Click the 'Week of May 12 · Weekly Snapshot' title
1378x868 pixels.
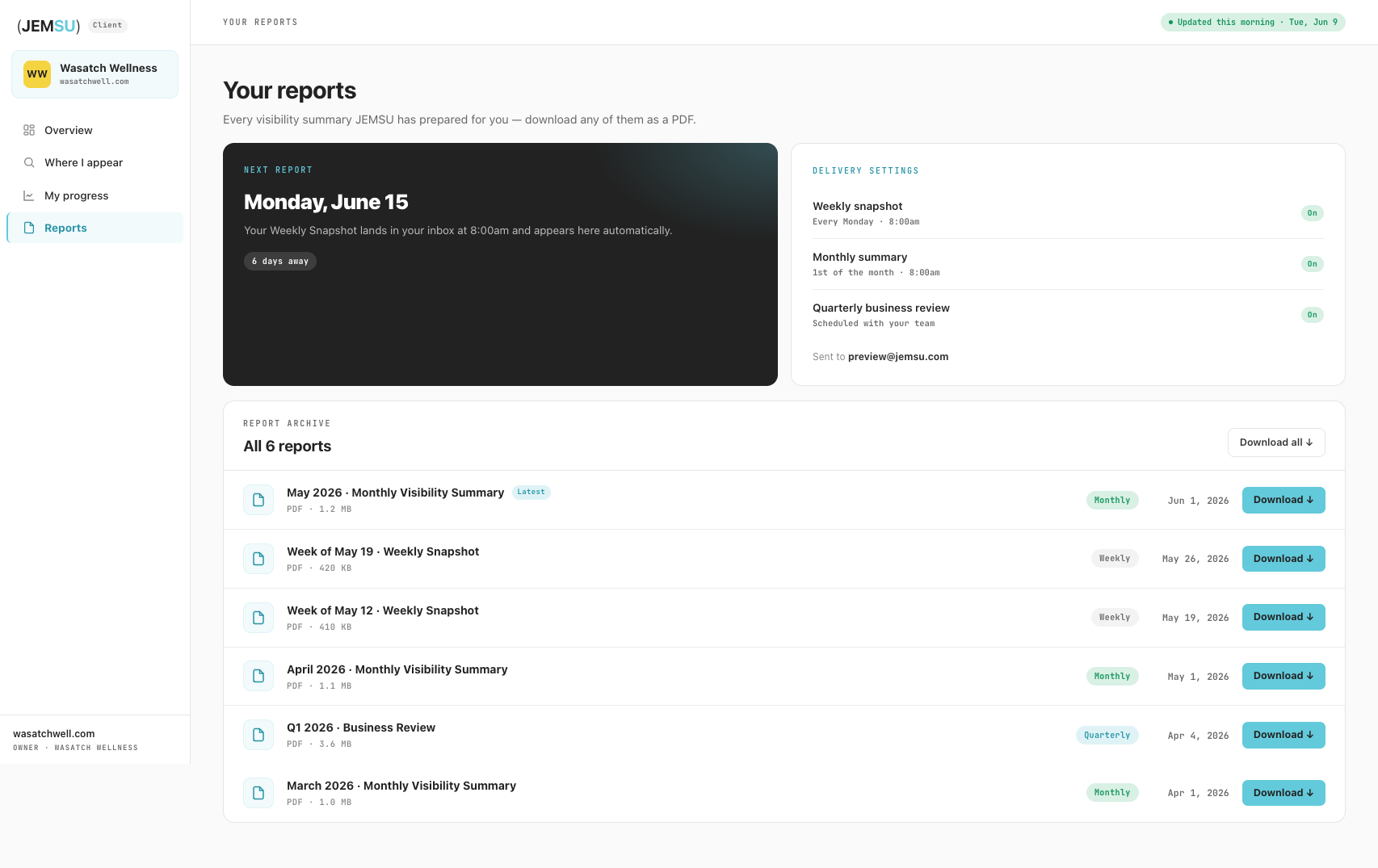click(383, 610)
